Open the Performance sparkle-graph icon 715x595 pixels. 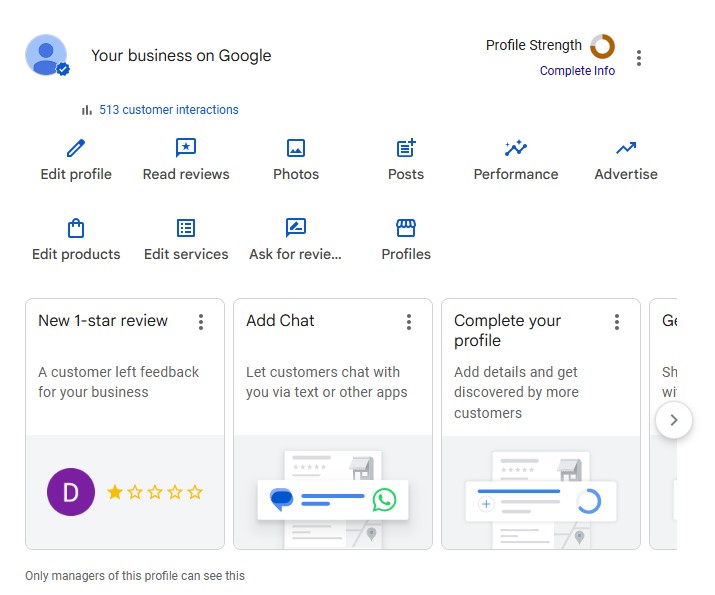(x=516, y=148)
